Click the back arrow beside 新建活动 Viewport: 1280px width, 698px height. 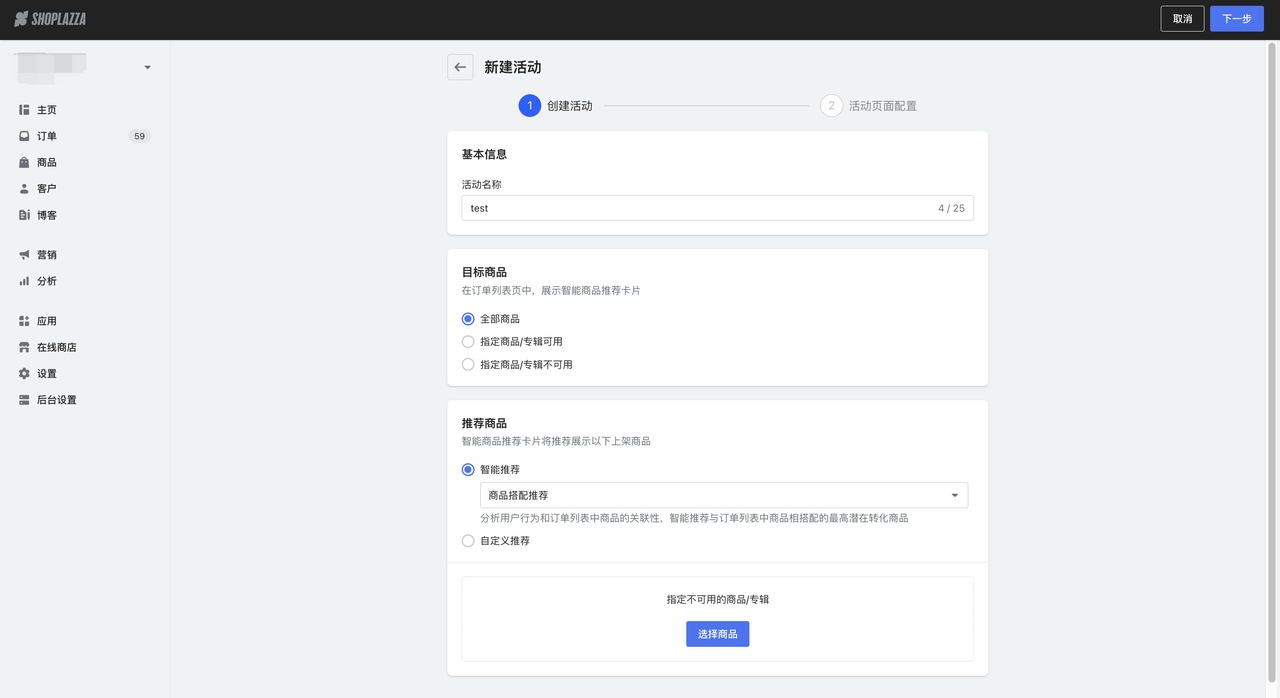pyautogui.click(x=460, y=67)
